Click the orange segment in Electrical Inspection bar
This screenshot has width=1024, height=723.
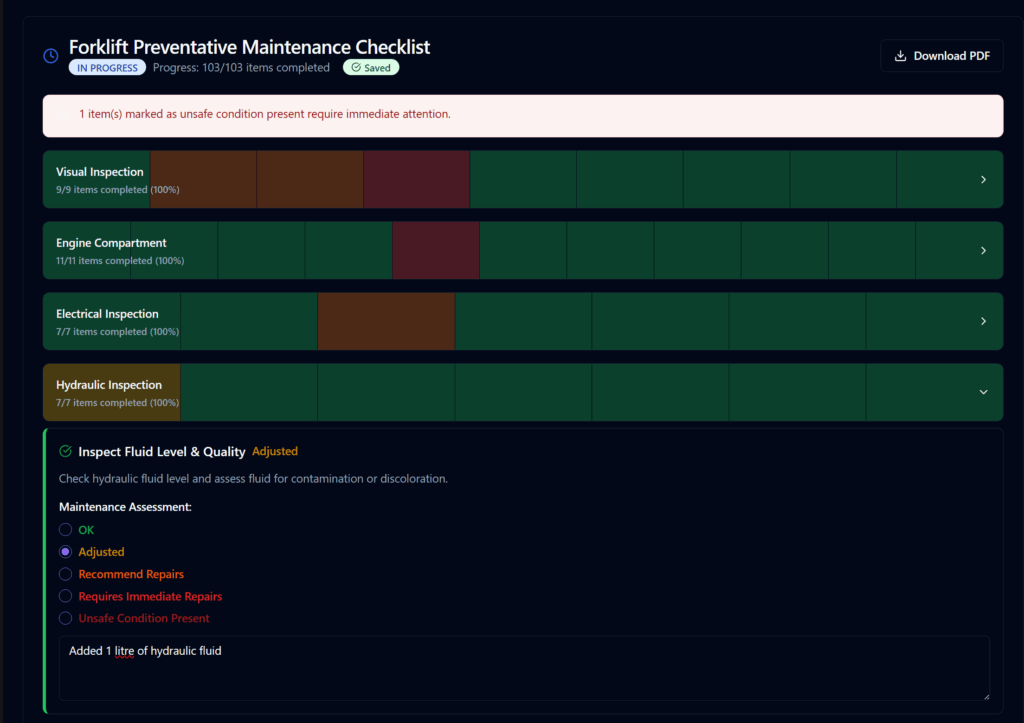pyautogui.click(x=386, y=322)
